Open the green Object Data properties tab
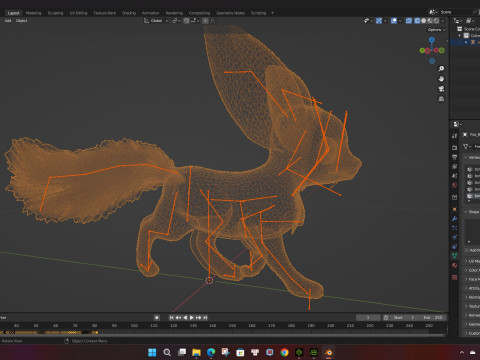 pos(455,256)
